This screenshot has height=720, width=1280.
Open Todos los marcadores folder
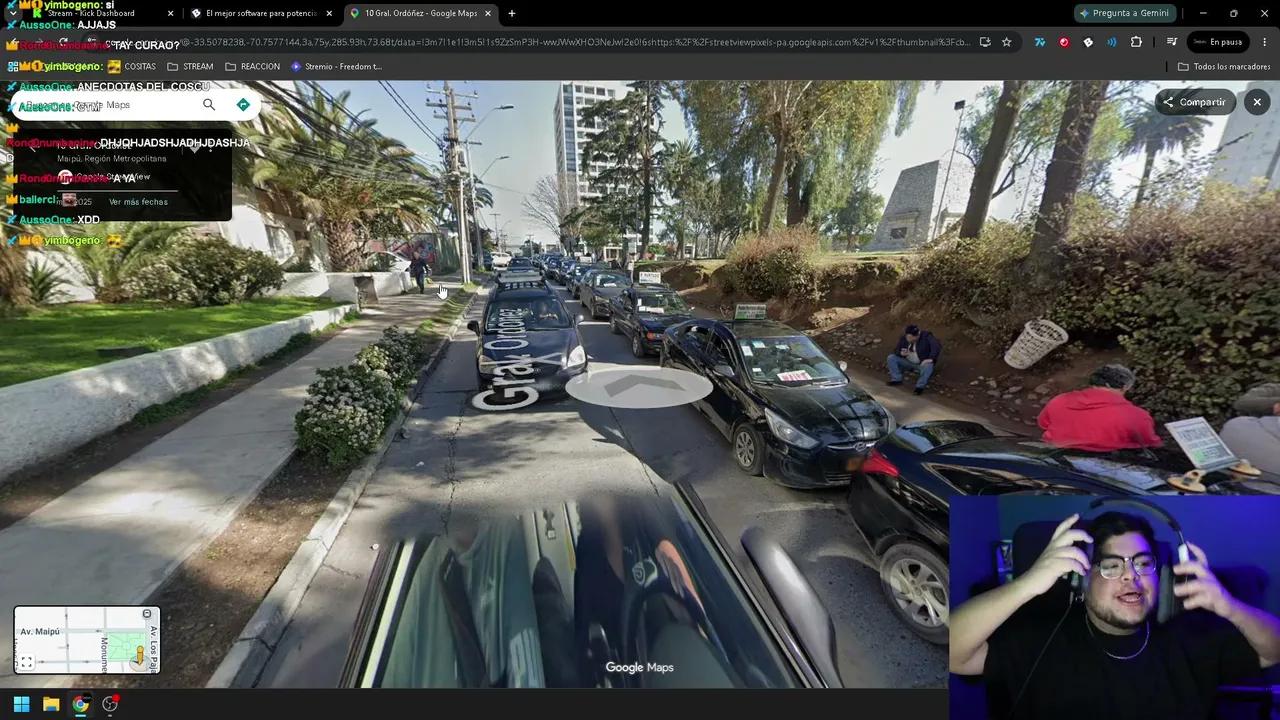point(1224,67)
